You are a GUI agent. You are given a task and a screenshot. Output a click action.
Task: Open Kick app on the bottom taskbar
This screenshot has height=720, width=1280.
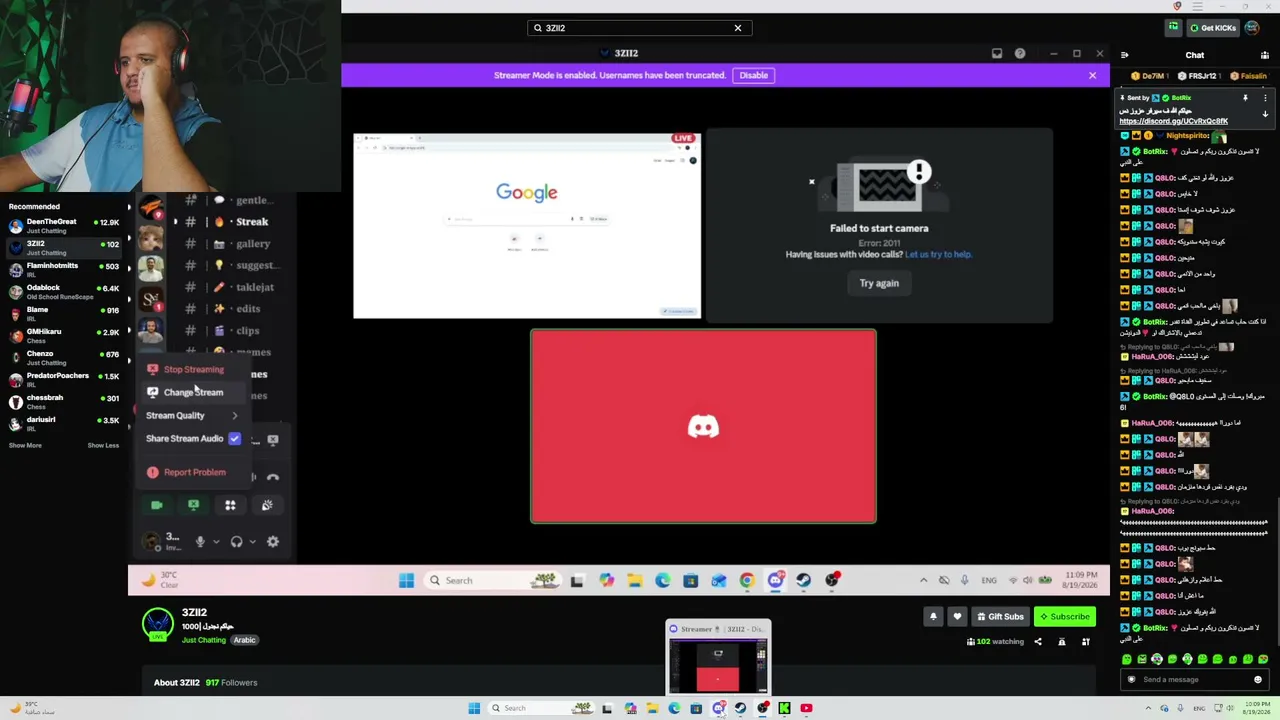pyautogui.click(x=784, y=708)
